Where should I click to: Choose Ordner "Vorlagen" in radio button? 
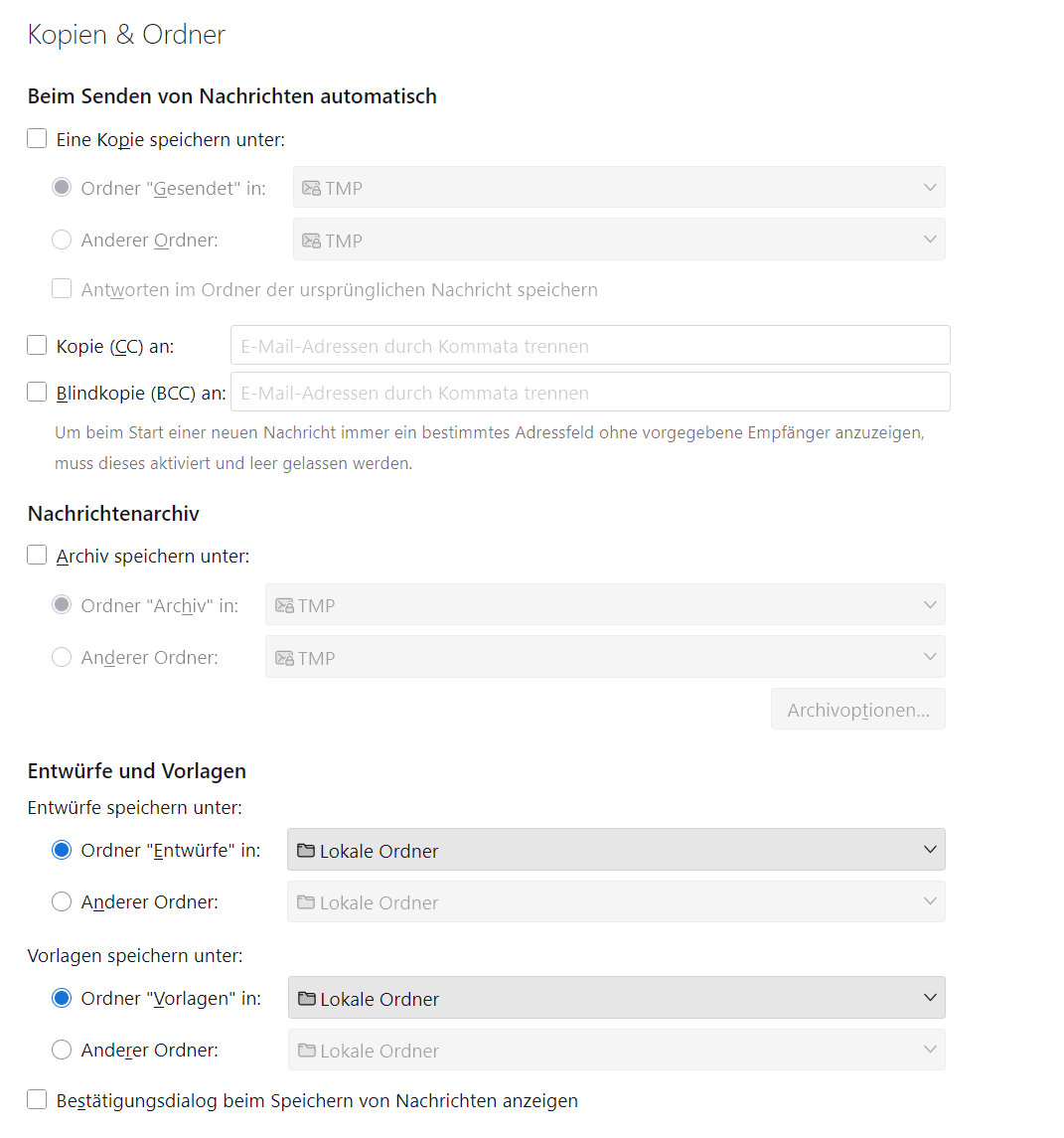tap(62, 999)
